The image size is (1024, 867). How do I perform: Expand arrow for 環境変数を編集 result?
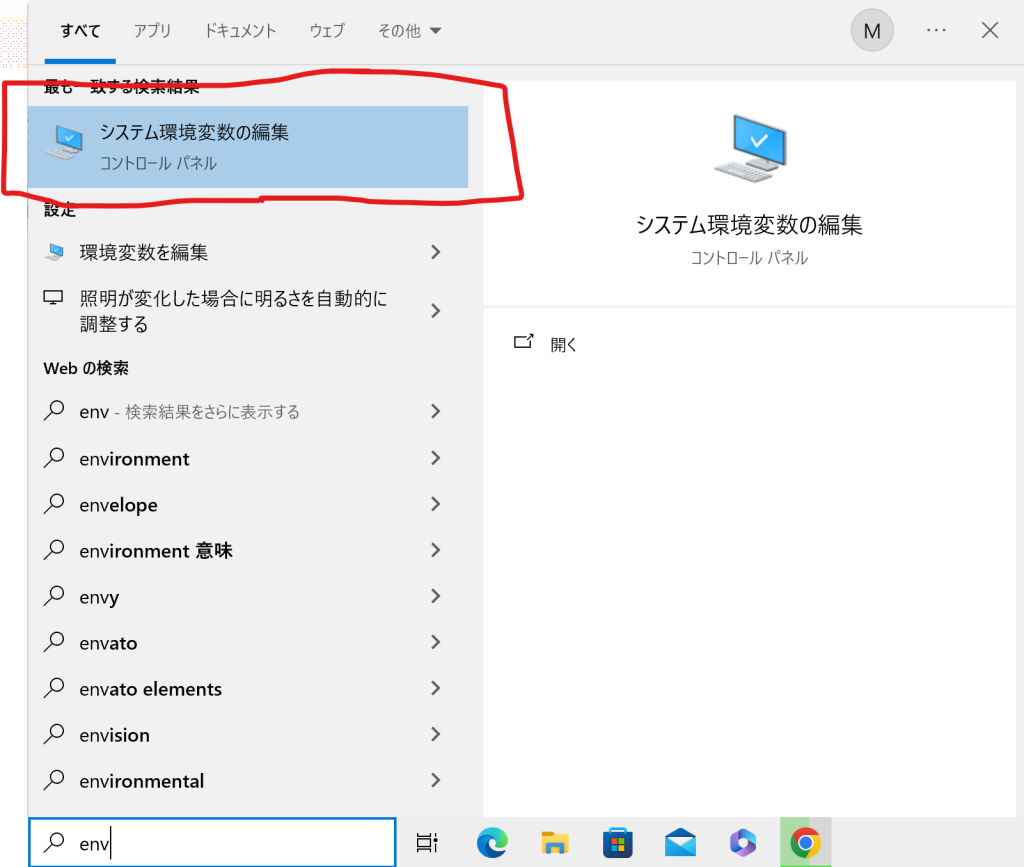[435, 252]
